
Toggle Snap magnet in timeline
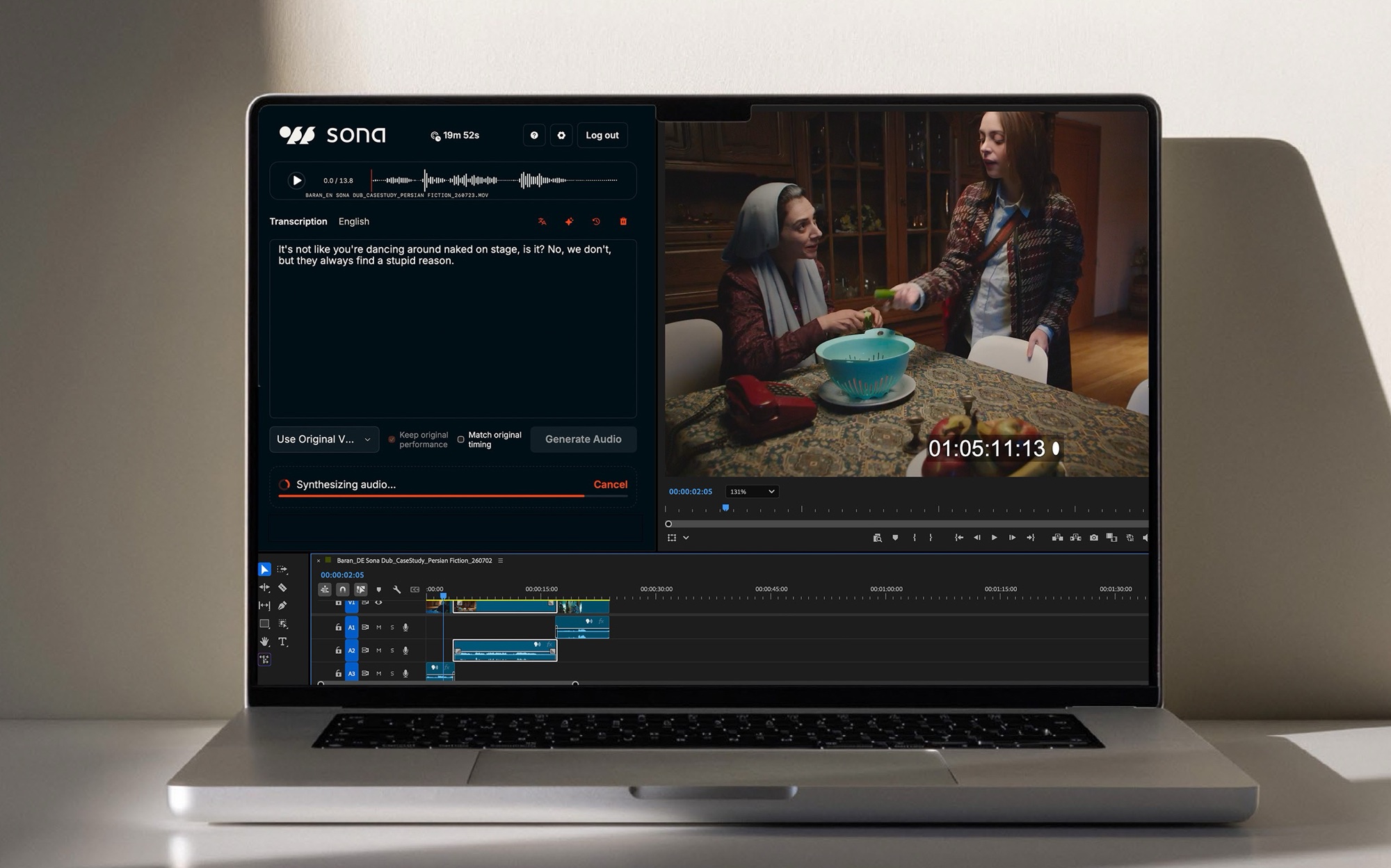pyautogui.click(x=343, y=590)
